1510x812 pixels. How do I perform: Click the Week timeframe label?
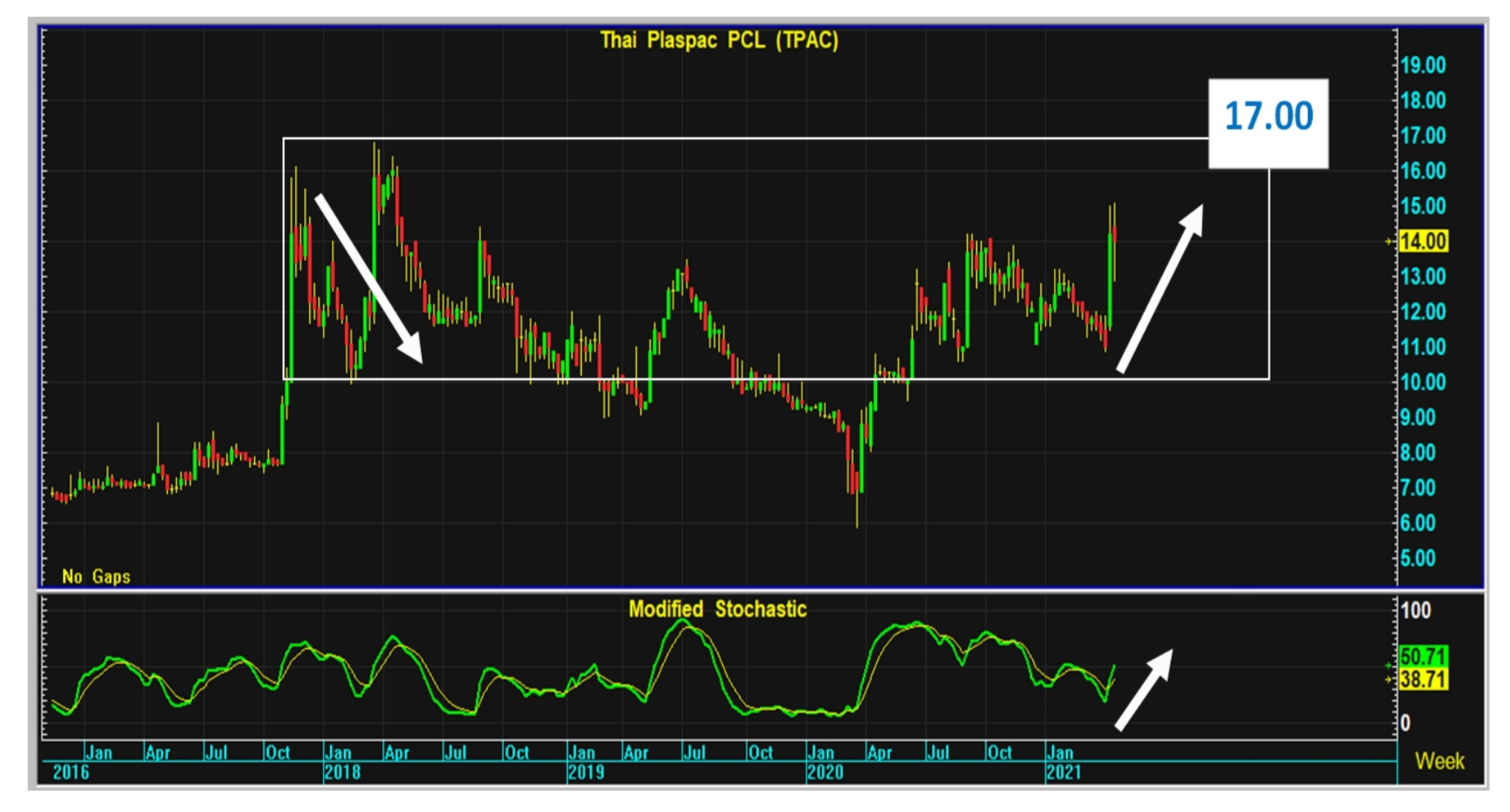[x=1439, y=762]
